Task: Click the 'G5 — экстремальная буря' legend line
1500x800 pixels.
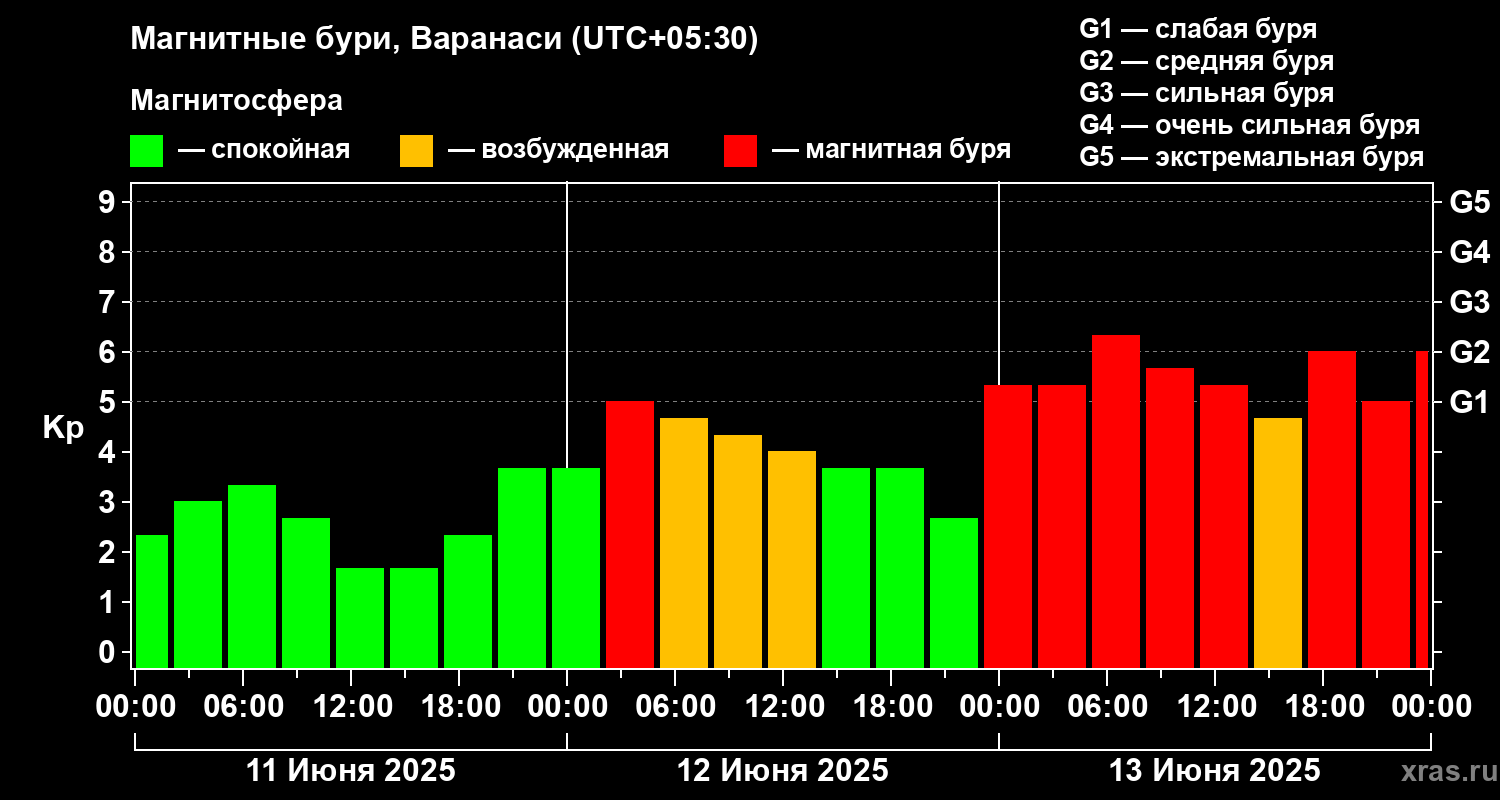Action: [x=1252, y=158]
